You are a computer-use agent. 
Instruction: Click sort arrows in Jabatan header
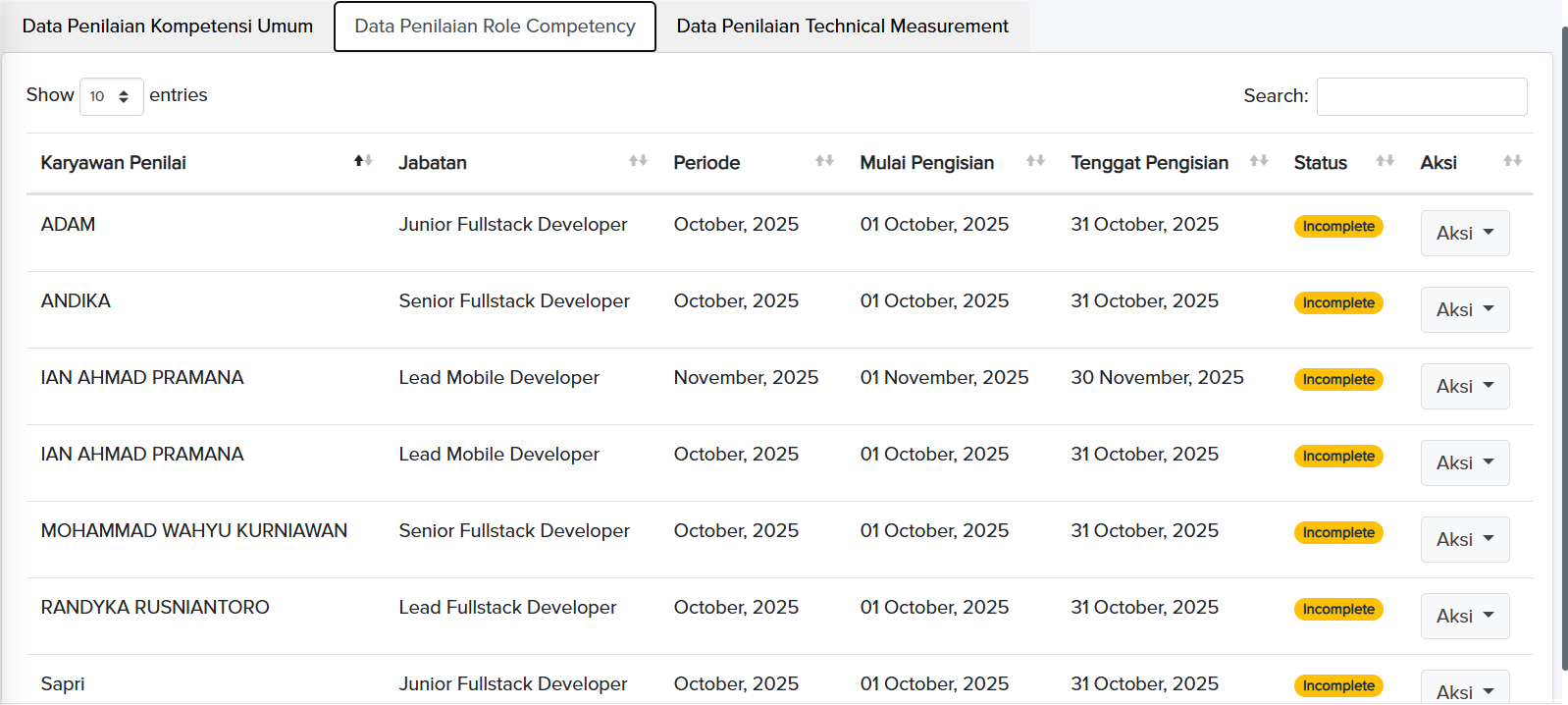[638, 161]
